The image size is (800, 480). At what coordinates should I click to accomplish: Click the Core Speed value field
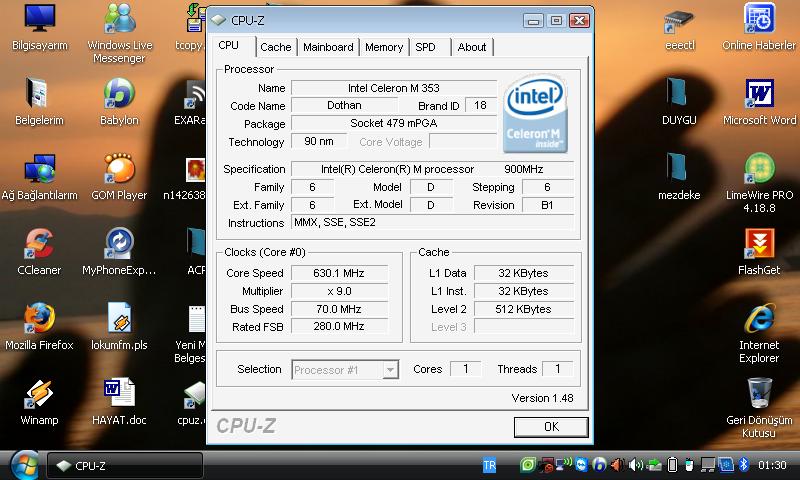(338, 273)
